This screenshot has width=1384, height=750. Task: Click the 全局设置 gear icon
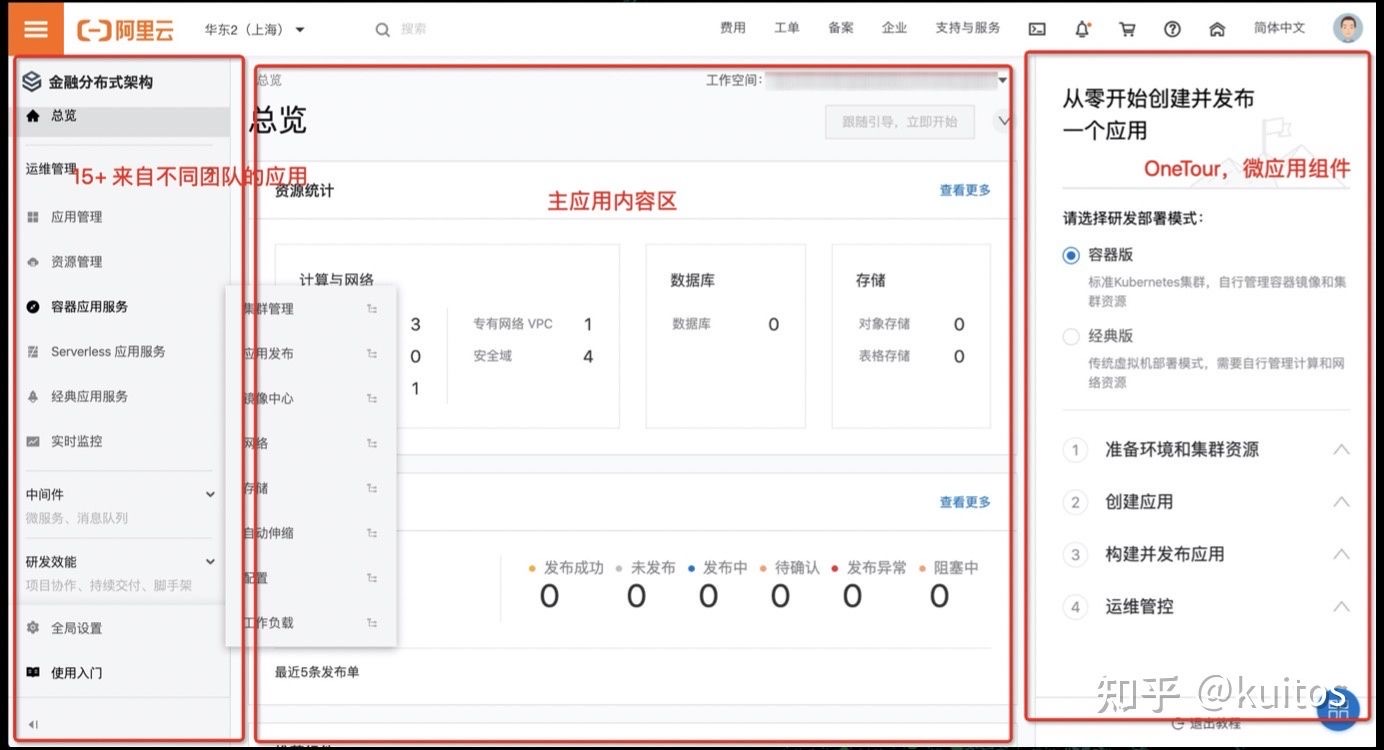(33, 628)
